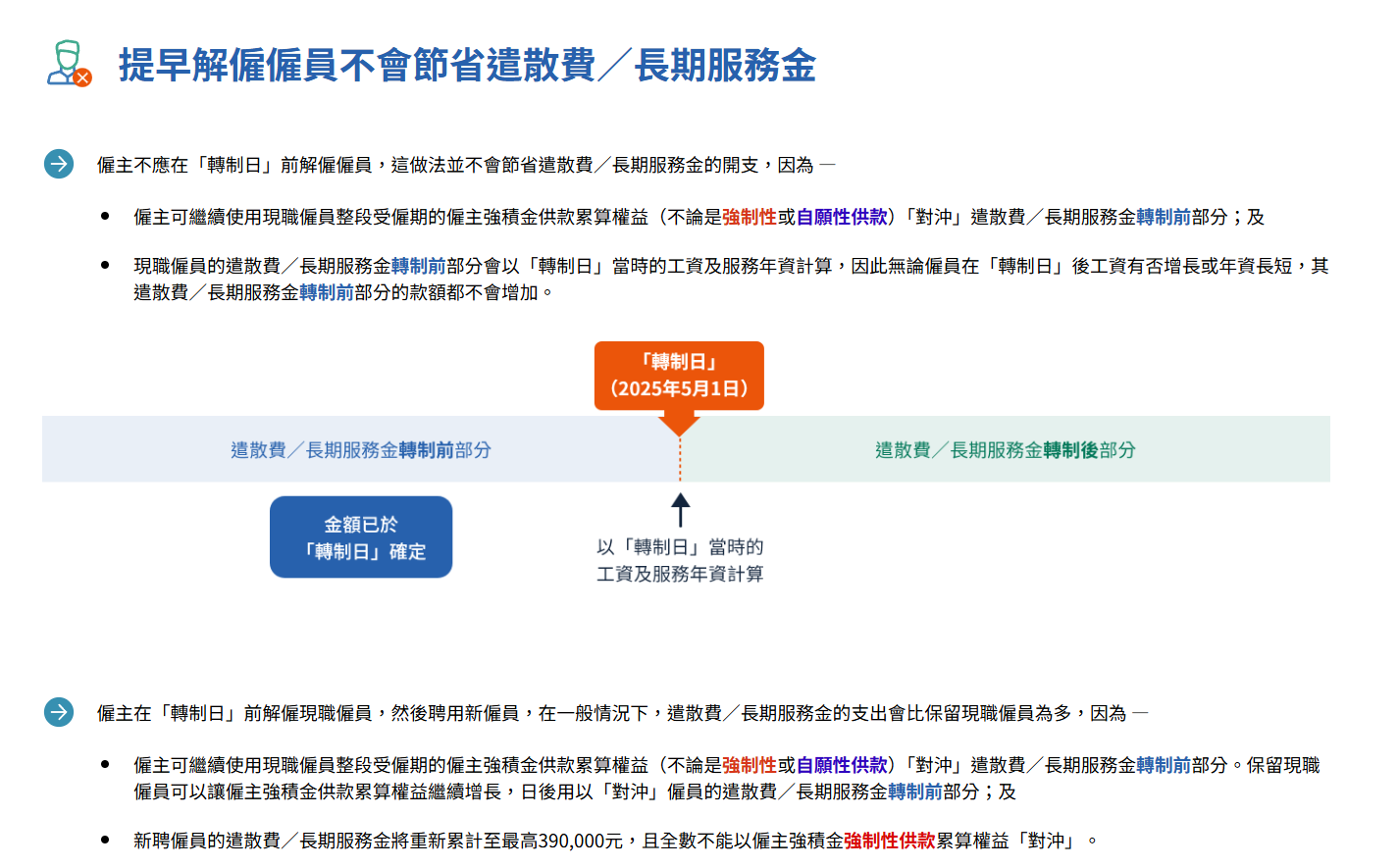Select the blue 金額已於「轉制日」確定 box
This screenshot has height=868, width=1398.
pyautogui.click(x=361, y=536)
